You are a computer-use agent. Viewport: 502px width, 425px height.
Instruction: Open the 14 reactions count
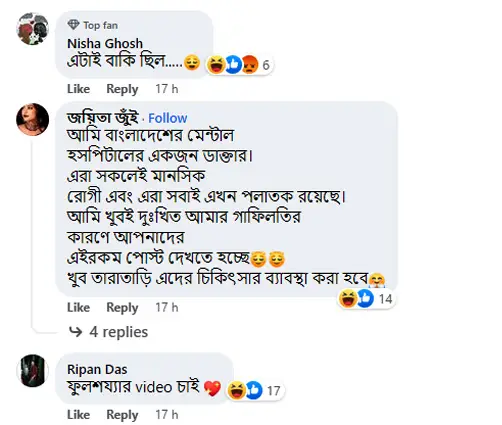[385, 299]
